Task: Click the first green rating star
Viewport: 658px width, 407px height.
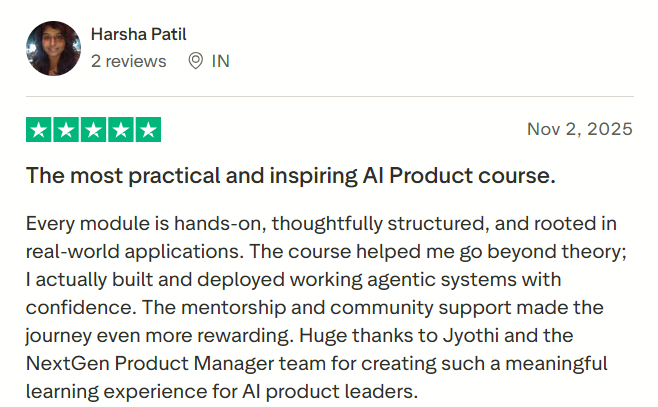Action: pyautogui.click(x=38, y=130)
